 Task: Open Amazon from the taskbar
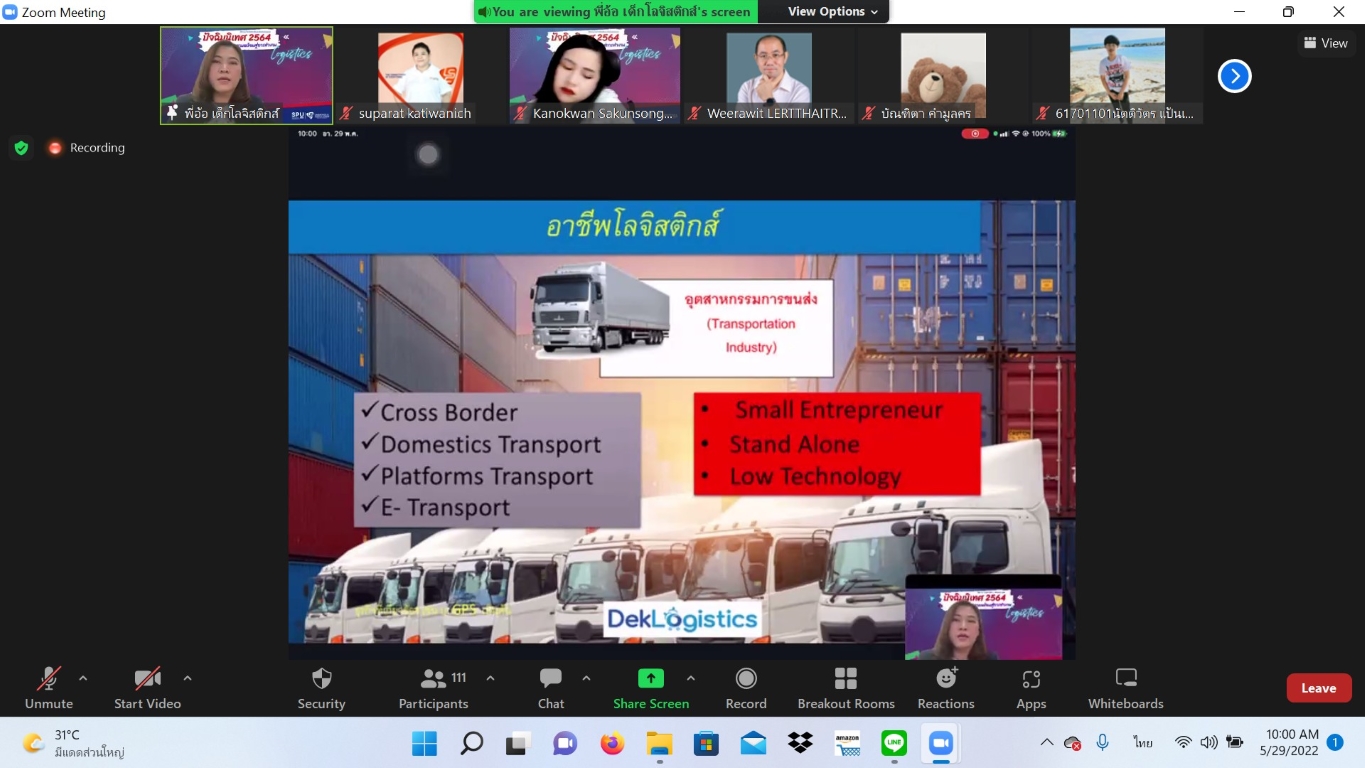pyautogui.click(x=847, y=743)
